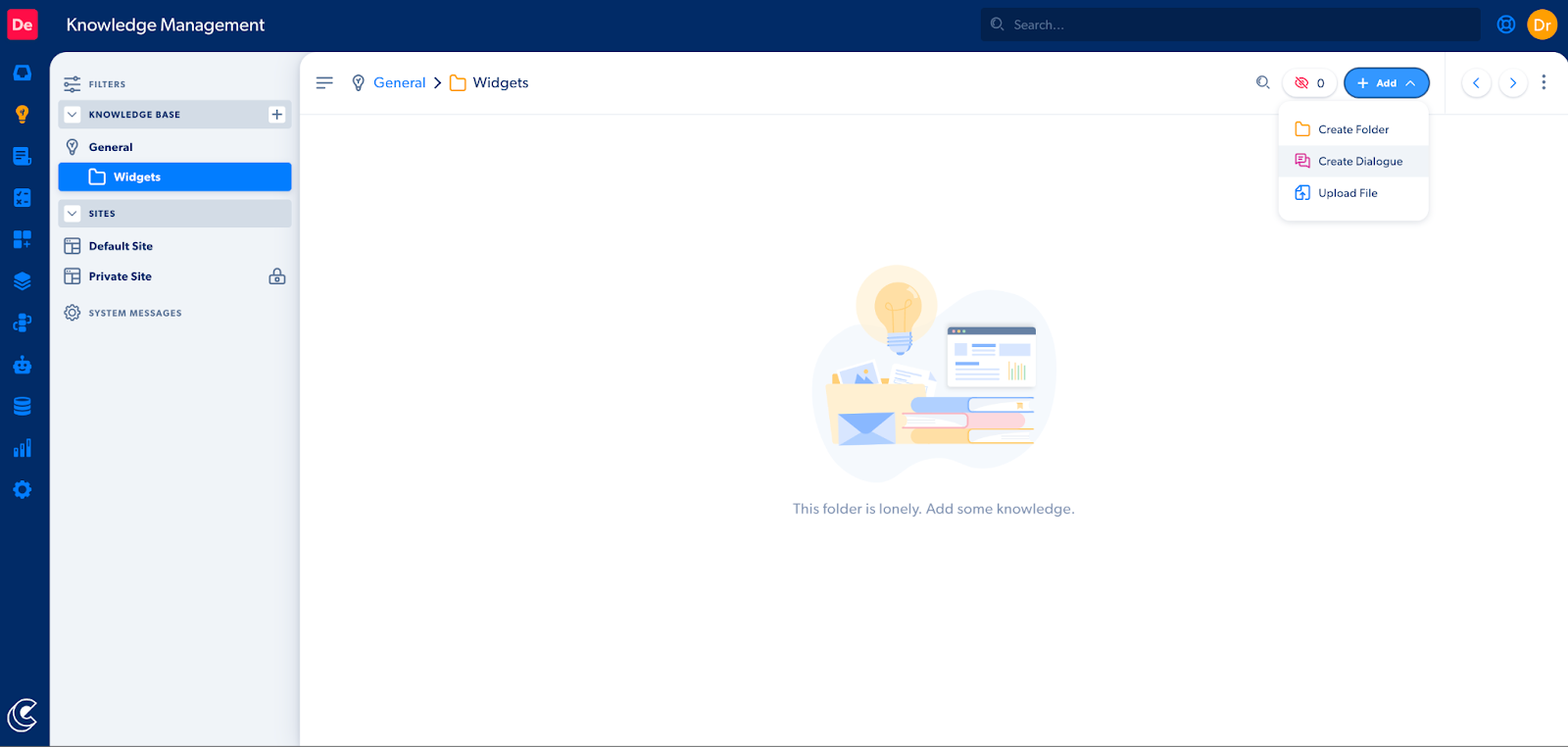The image size is (1568, 747).
Task: Click the database stack icon in sidebar
Action: [22, 407]
